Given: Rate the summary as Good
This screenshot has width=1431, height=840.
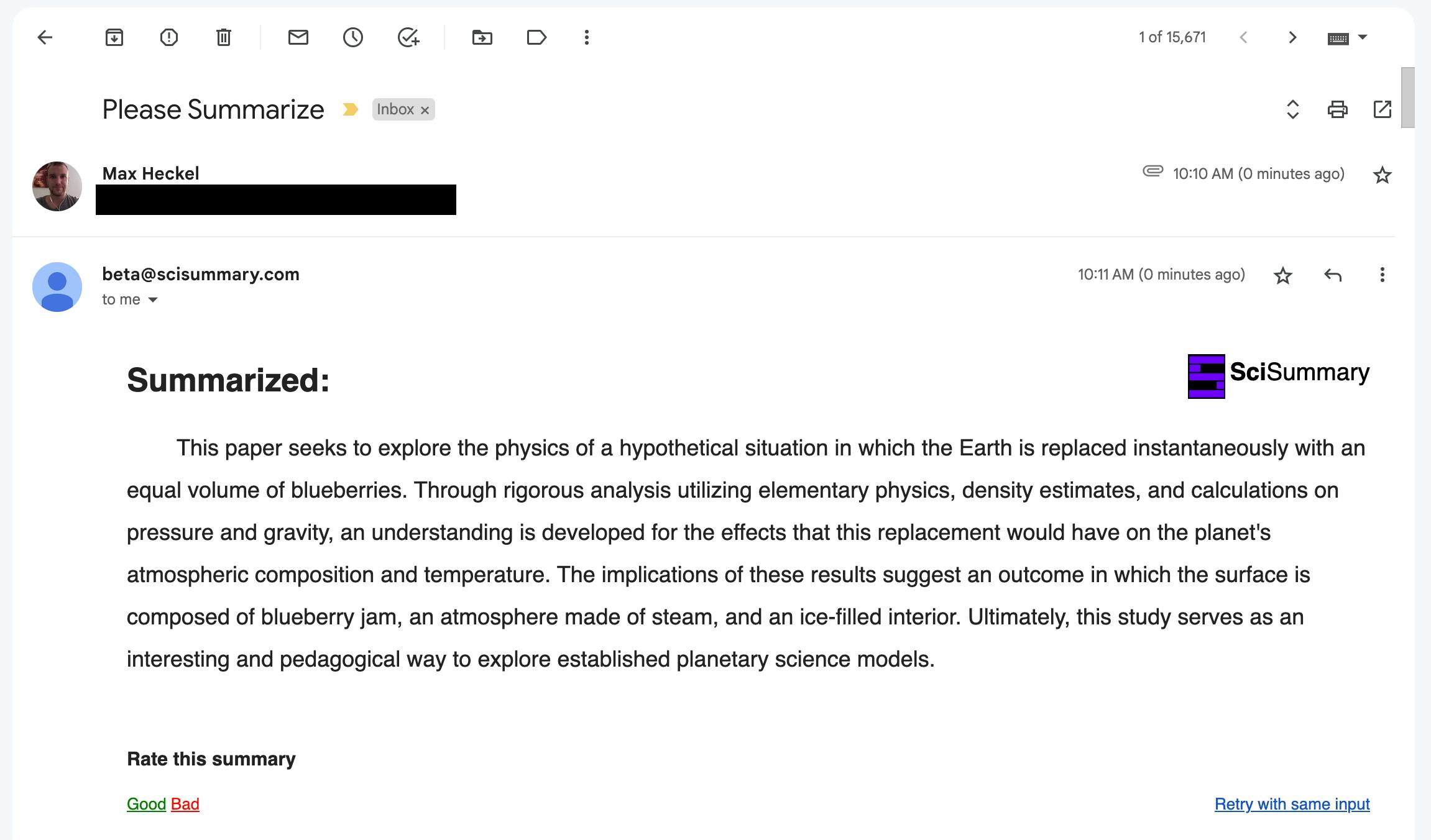Looking at the screenshot, I should (146, 804).
